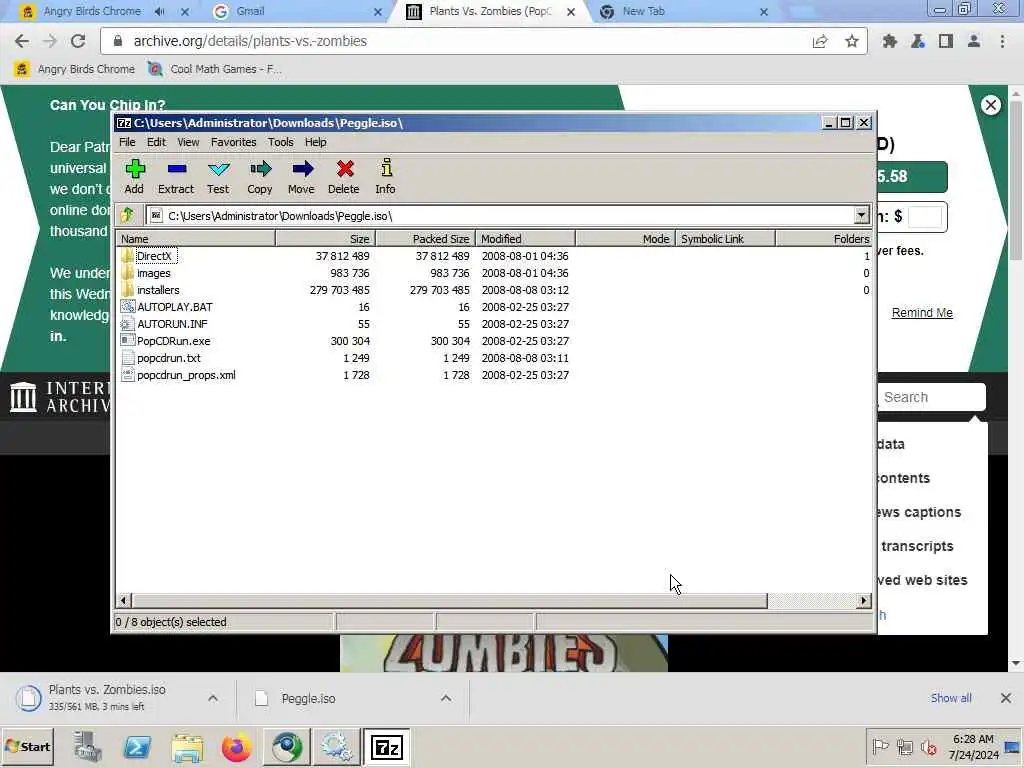Select popcdrun.txt file
This screenshot has width=1024, height=768.
(x=168, y=358)
